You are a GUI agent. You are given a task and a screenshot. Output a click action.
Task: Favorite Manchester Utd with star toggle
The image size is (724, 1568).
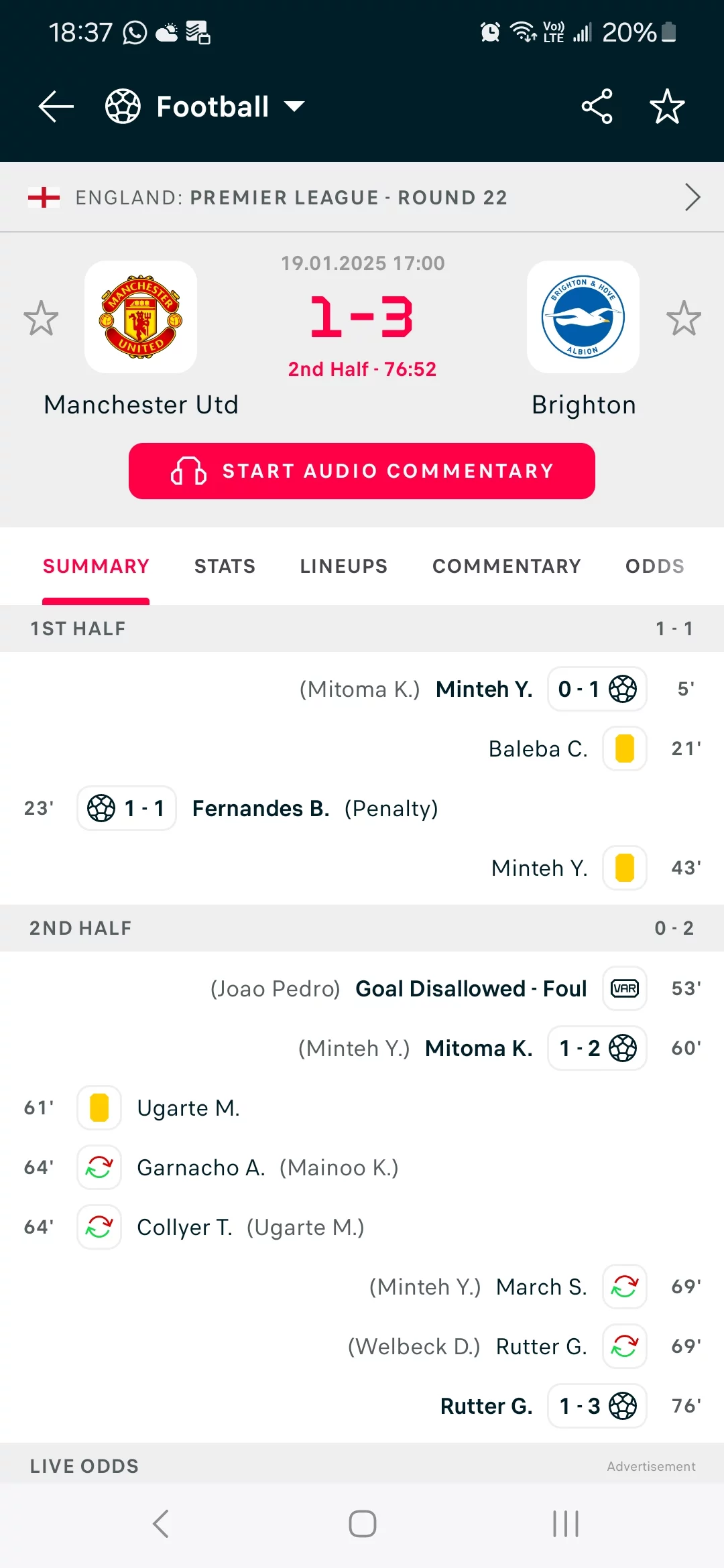pos(41,318)
